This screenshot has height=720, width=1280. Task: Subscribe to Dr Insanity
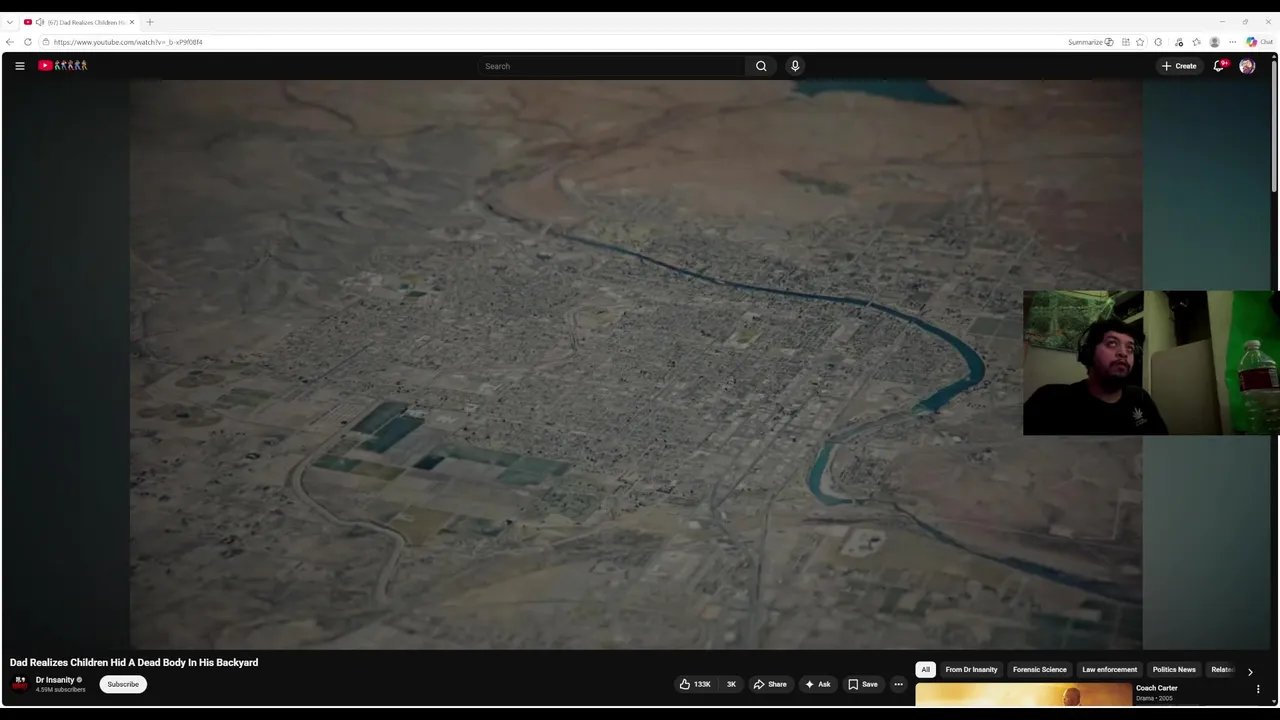tap(123, 684)
